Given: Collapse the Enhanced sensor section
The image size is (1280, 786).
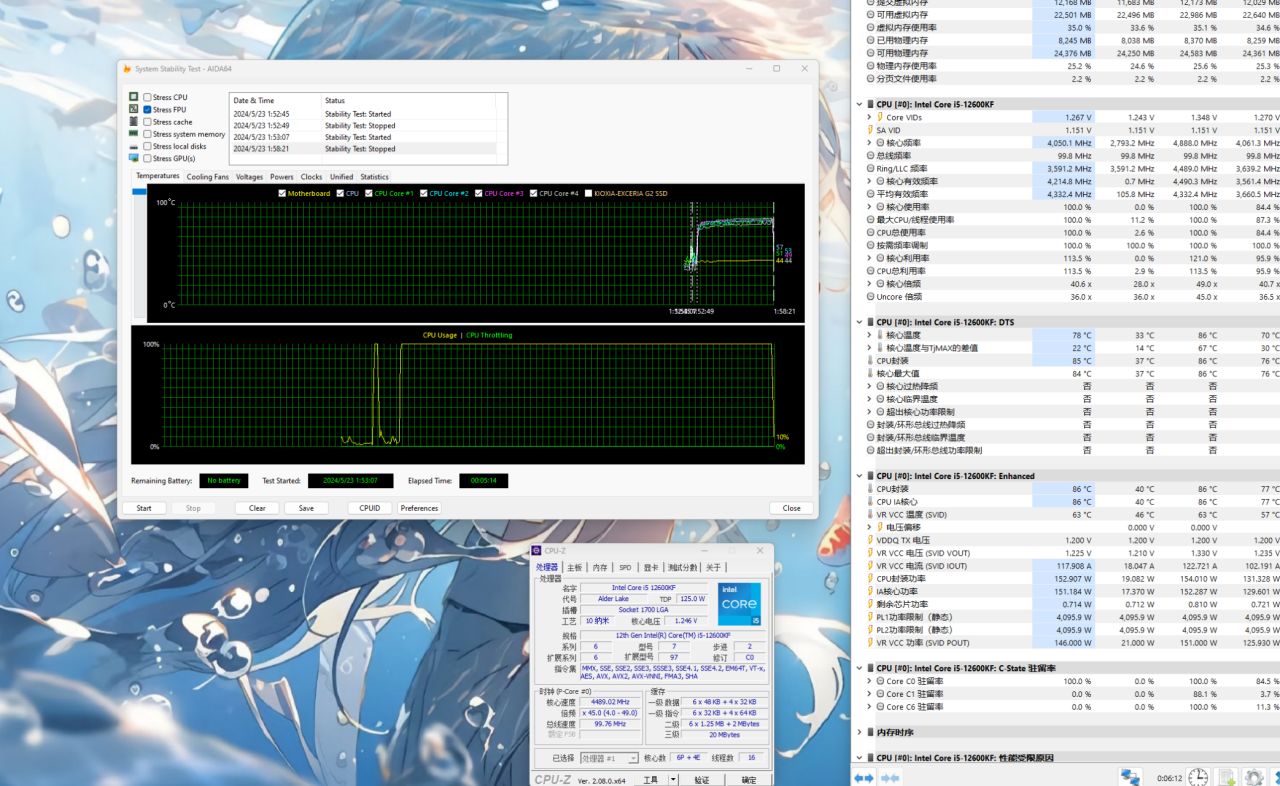Looking at the screenshot, I should (859, 476).
